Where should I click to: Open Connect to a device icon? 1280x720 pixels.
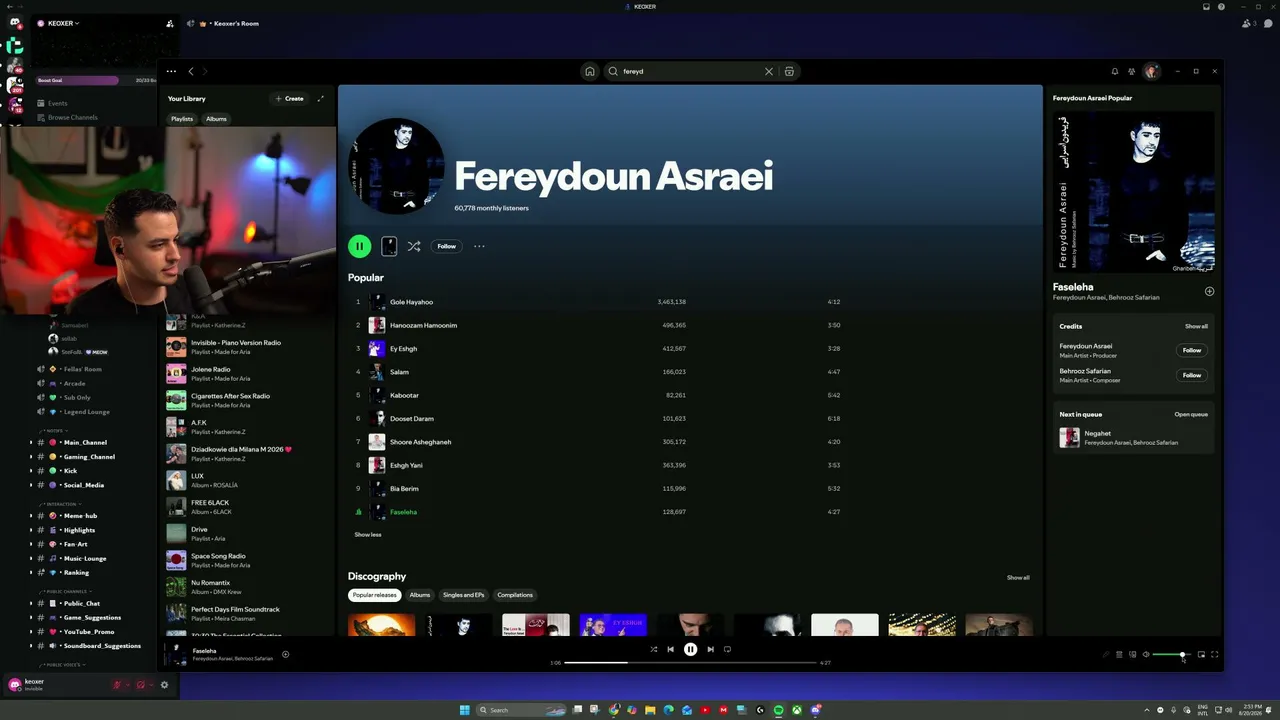(x=1132, y=655)
